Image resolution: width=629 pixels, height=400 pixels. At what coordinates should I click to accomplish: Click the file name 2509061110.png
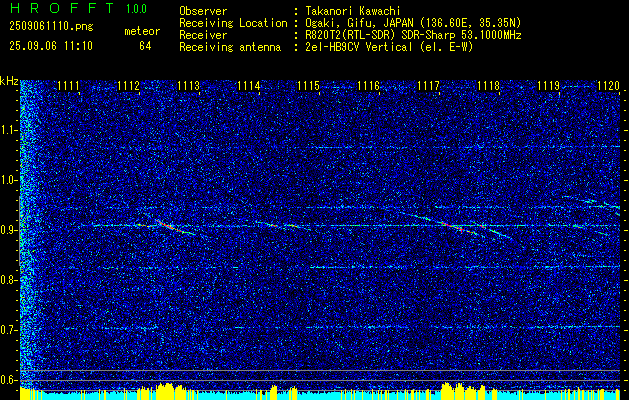coord(51,27)
